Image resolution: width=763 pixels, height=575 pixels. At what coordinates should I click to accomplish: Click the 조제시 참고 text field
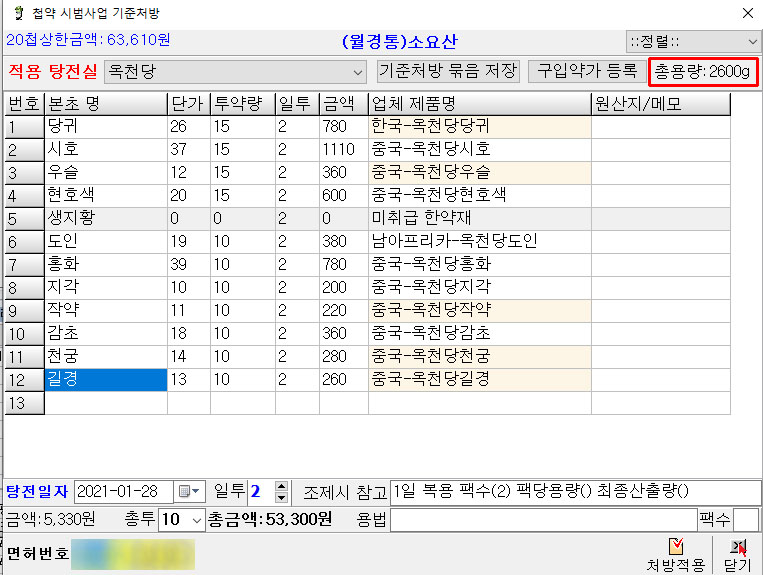point(574,491)
